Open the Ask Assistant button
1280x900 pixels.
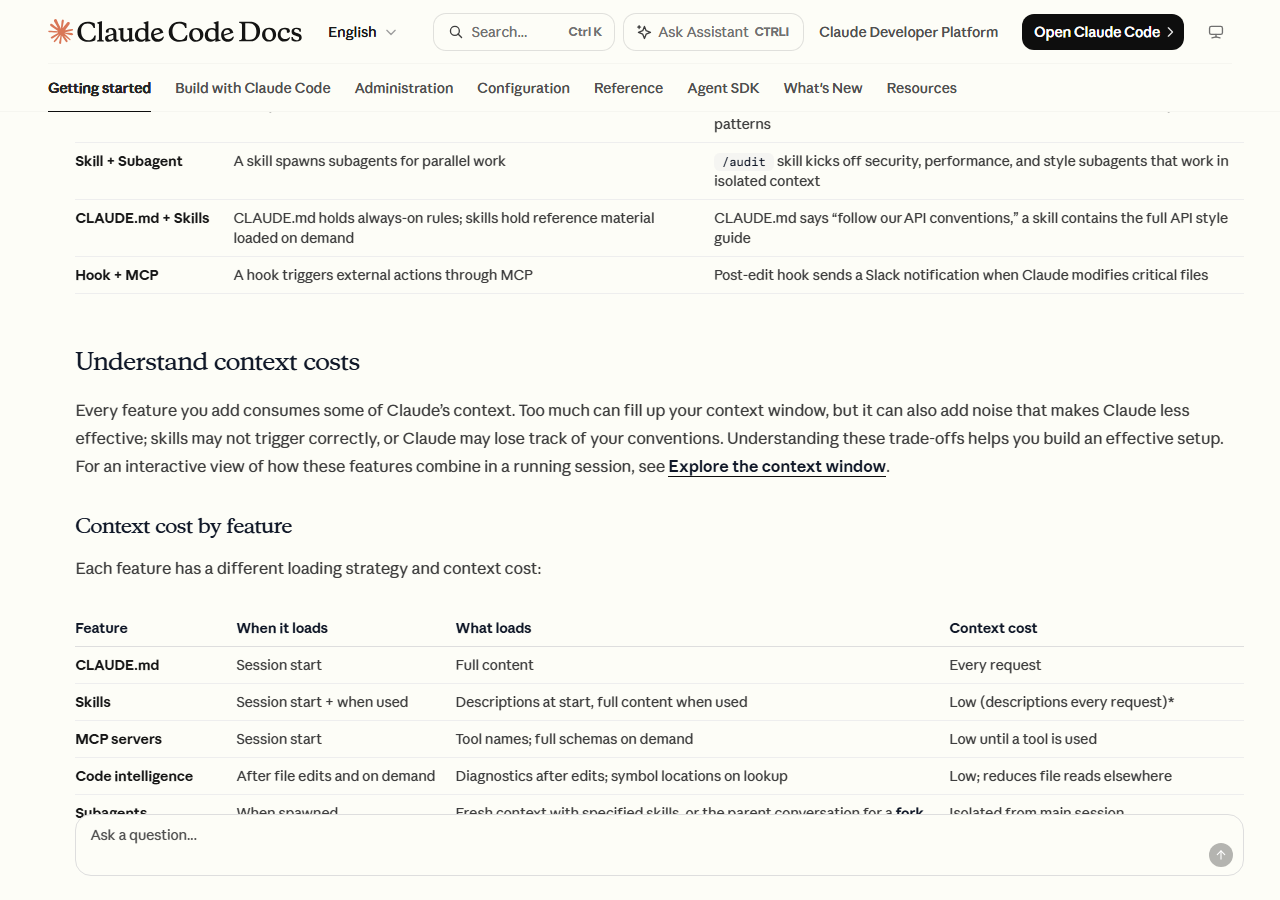[713, 32]
